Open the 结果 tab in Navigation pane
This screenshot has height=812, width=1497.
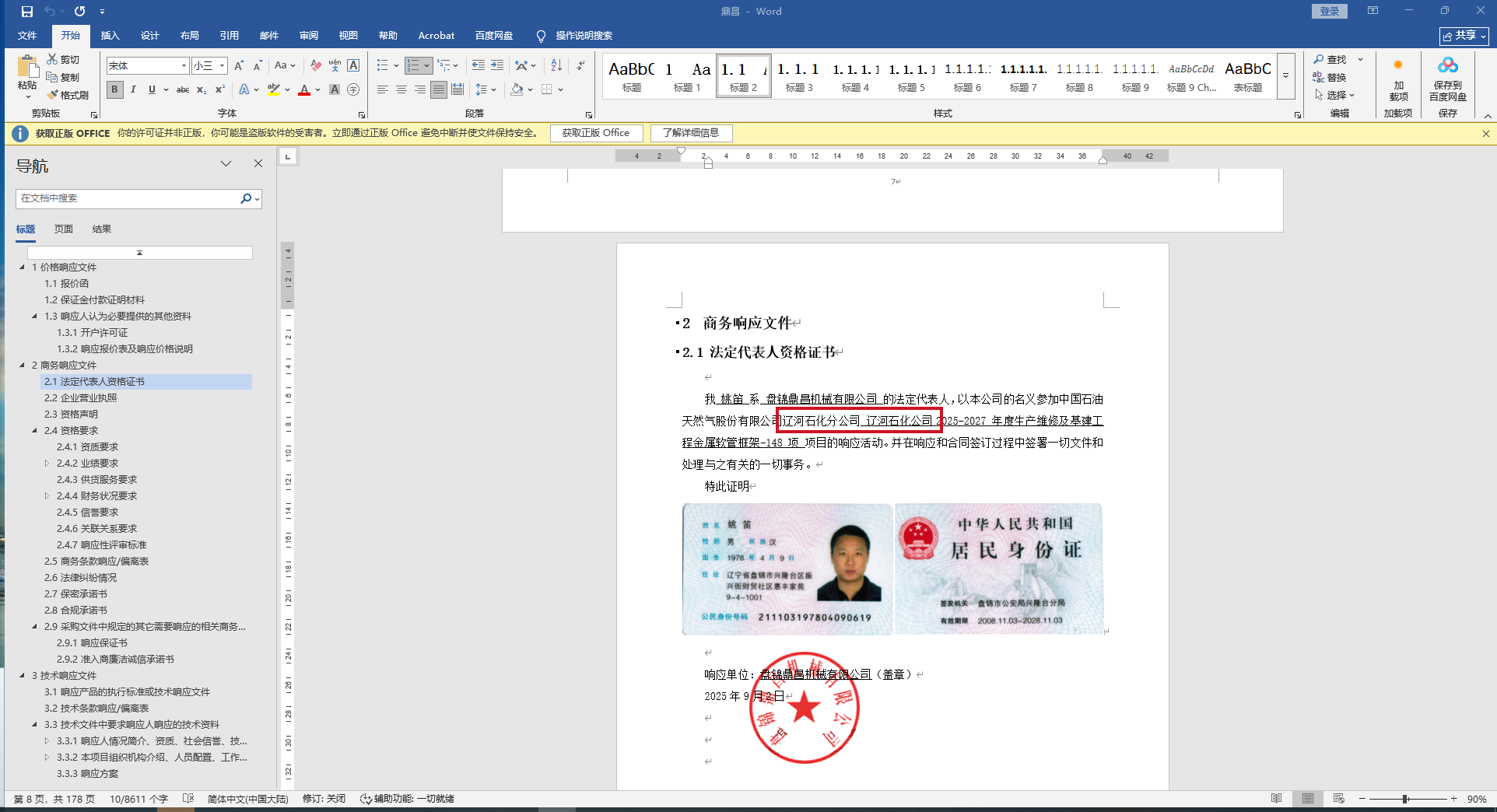pos(102,229)
